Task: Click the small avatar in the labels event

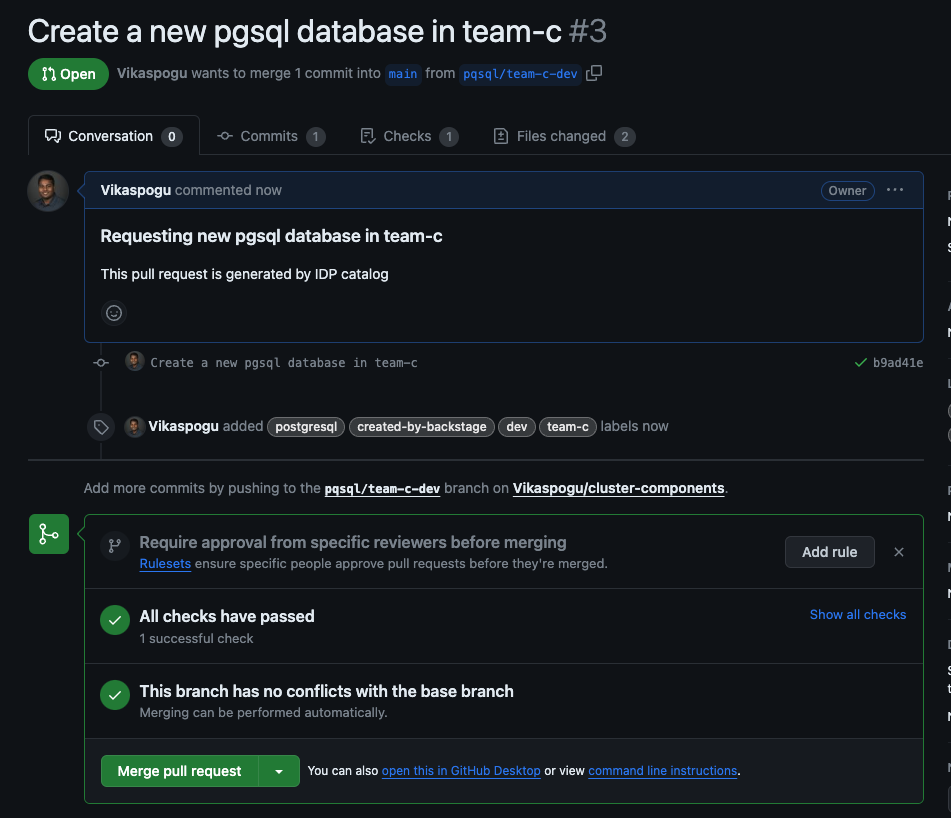Action: click(x=134, y=426)
